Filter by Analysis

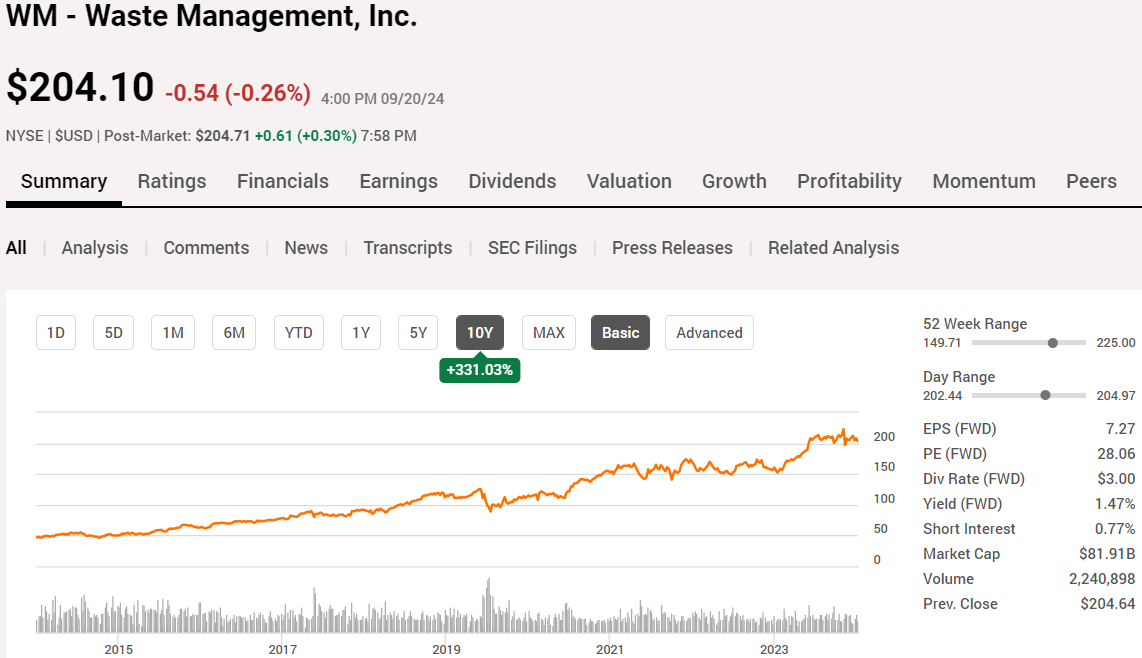tap(95, 248)
